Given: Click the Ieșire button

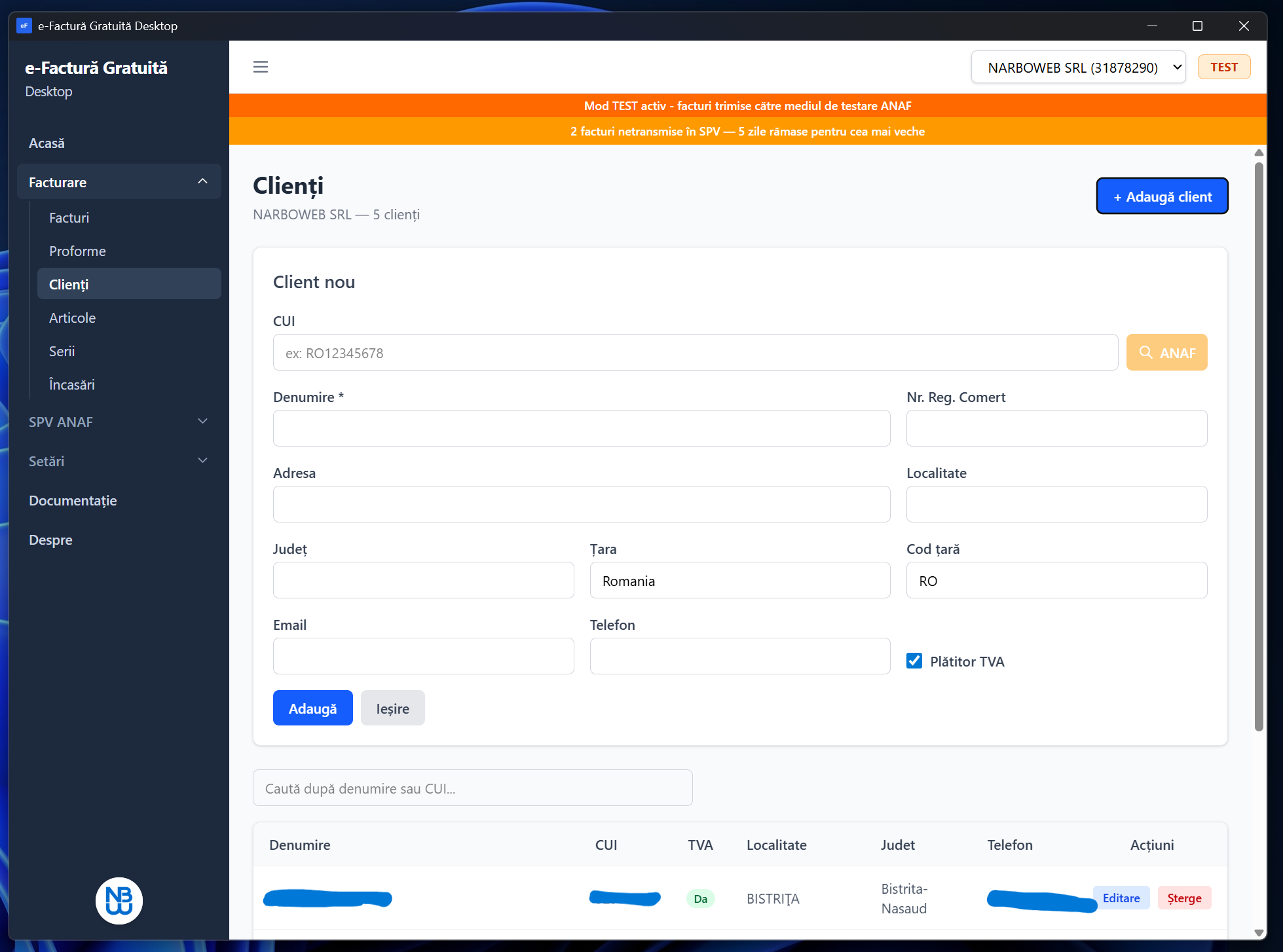Looking at the screenshot, I should click(x=392, y=708).
